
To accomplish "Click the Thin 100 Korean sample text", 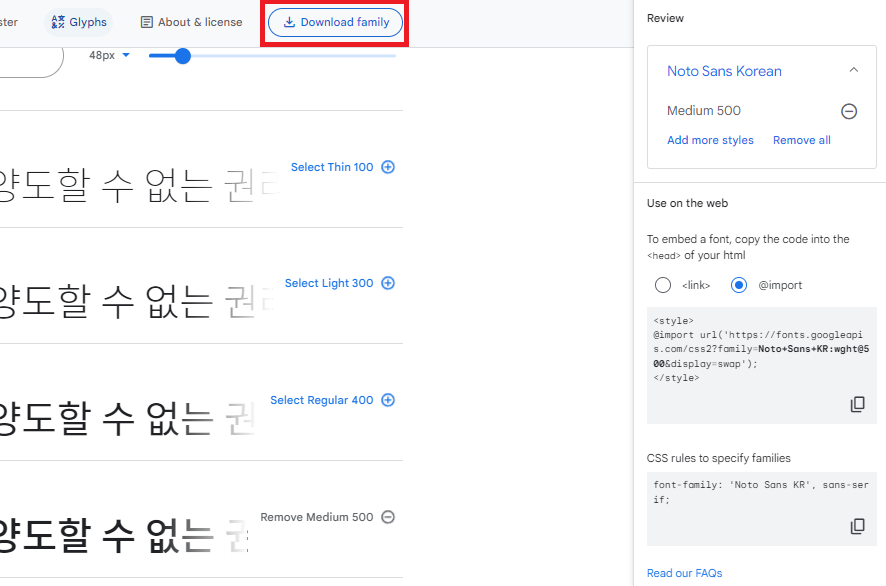I will point(138,185).
